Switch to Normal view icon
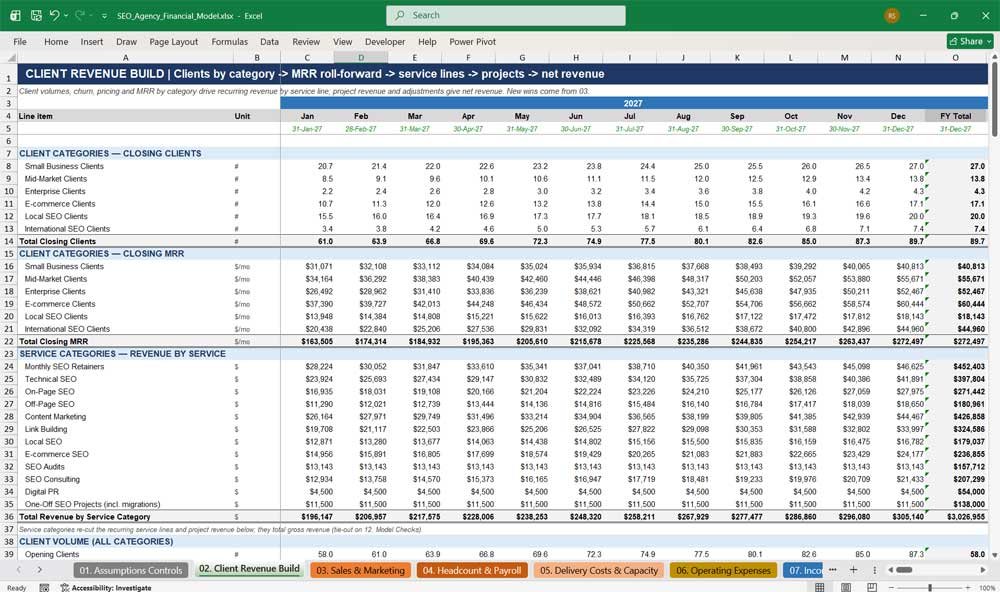This screenshot has height=592, width=1000. pyautogui.click(x=820, y=587)
